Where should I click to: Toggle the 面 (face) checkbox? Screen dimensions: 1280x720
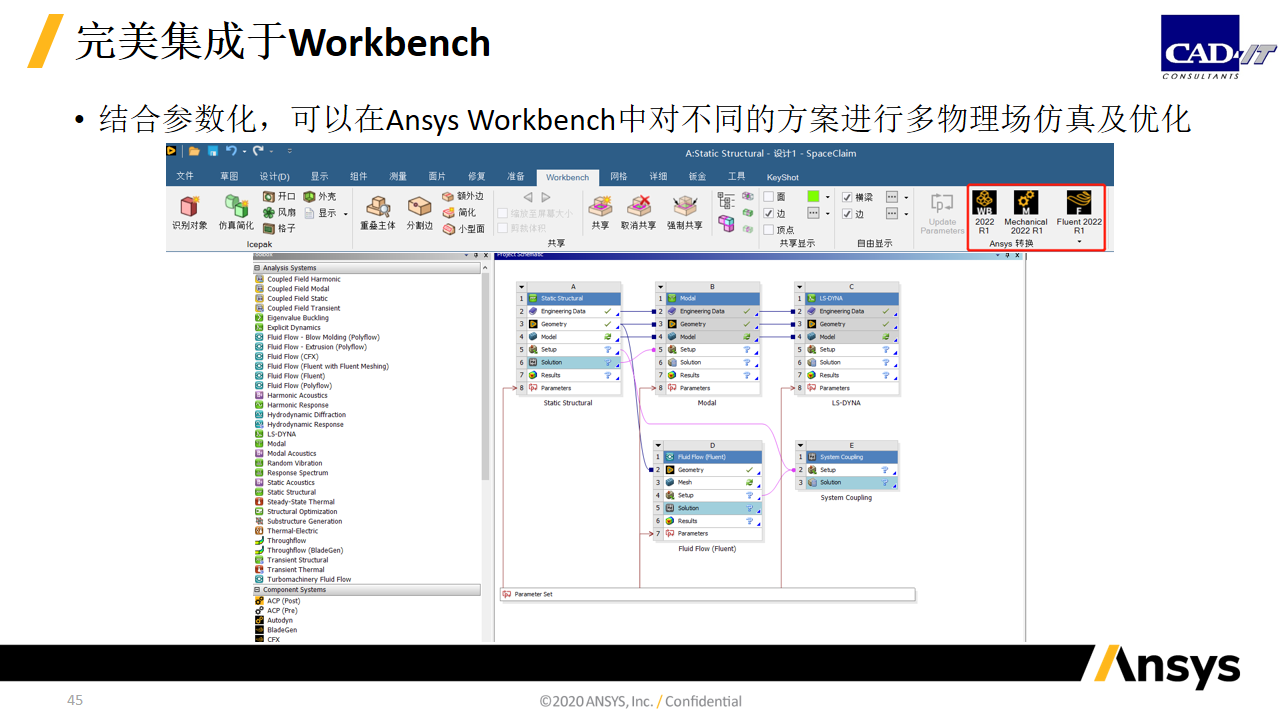point(768,197)
